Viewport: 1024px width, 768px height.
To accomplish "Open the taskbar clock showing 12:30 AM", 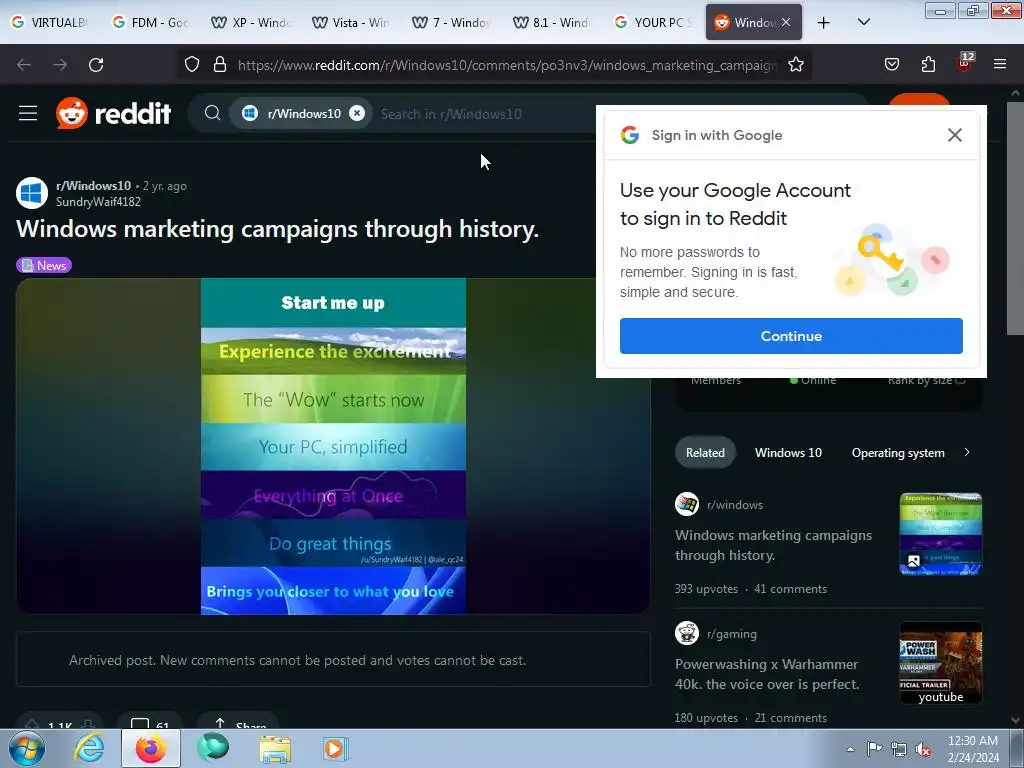I will click(973, 749).
